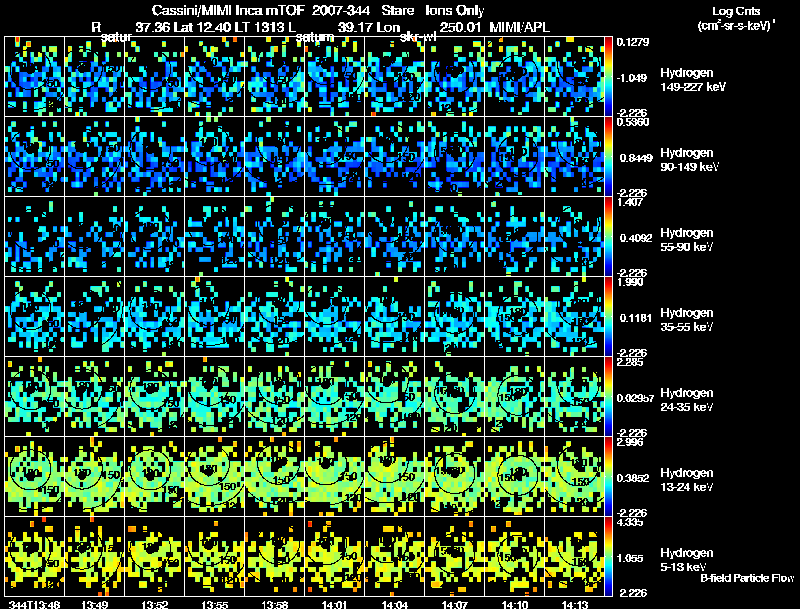Image resolution: width=800 pixels, height=609 pixels.
Task: Click the 4.335 color scale value
Action: pyautogui.click(x=630, y=523)
